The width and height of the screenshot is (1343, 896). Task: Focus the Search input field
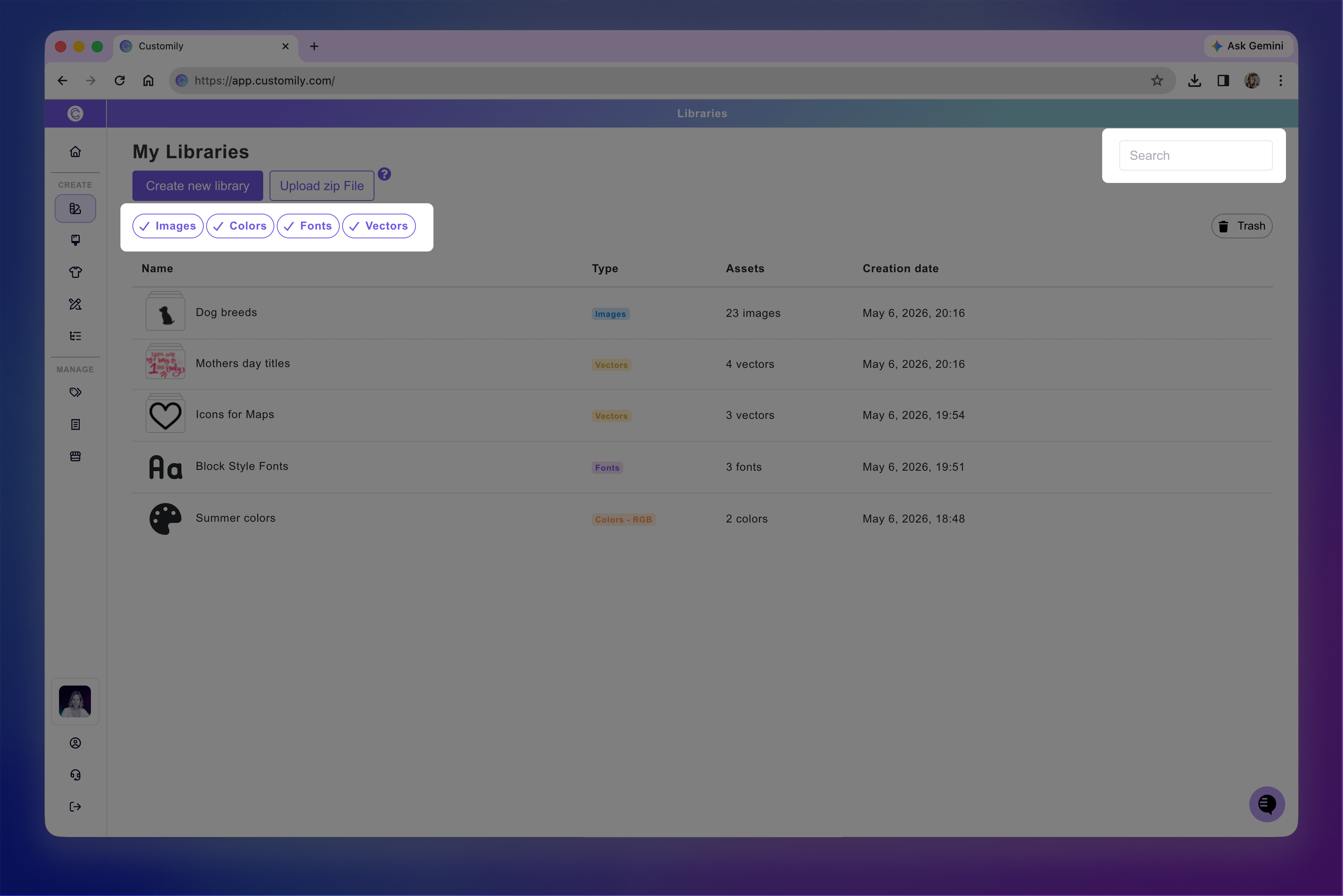click(1195, 155)
